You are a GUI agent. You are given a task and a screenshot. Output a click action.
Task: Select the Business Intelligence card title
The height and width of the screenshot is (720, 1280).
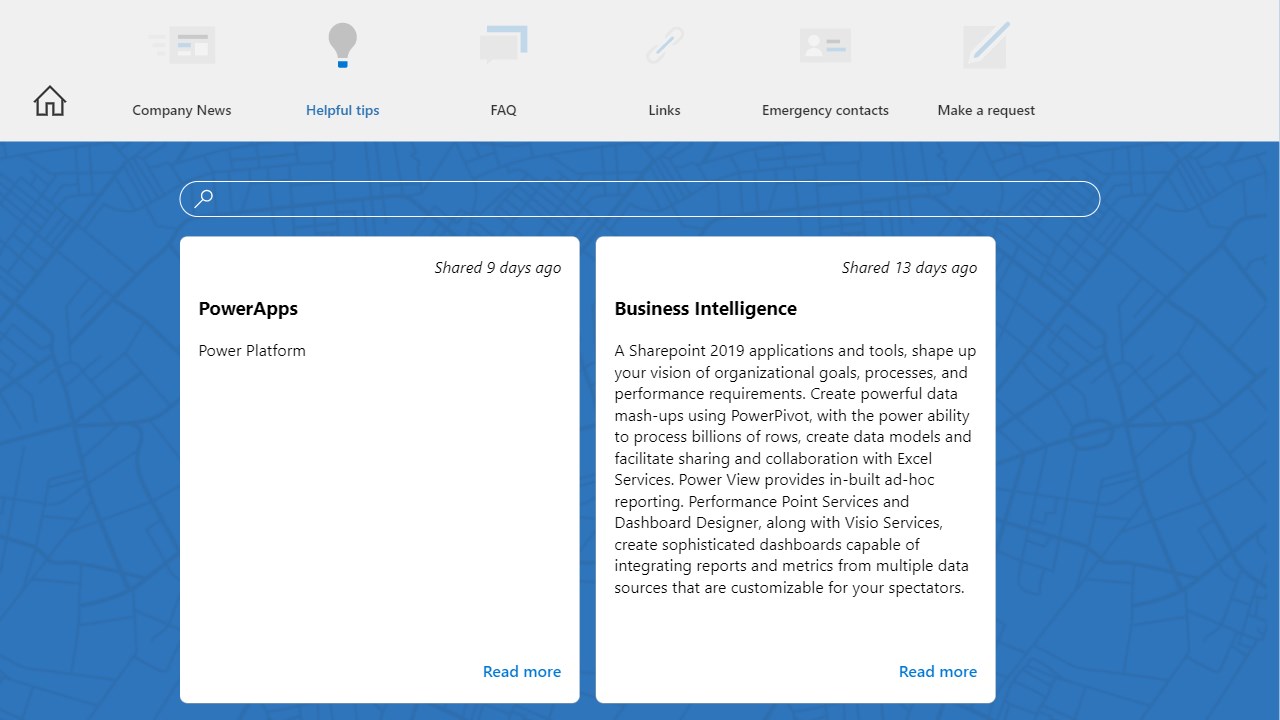point(705,309)
